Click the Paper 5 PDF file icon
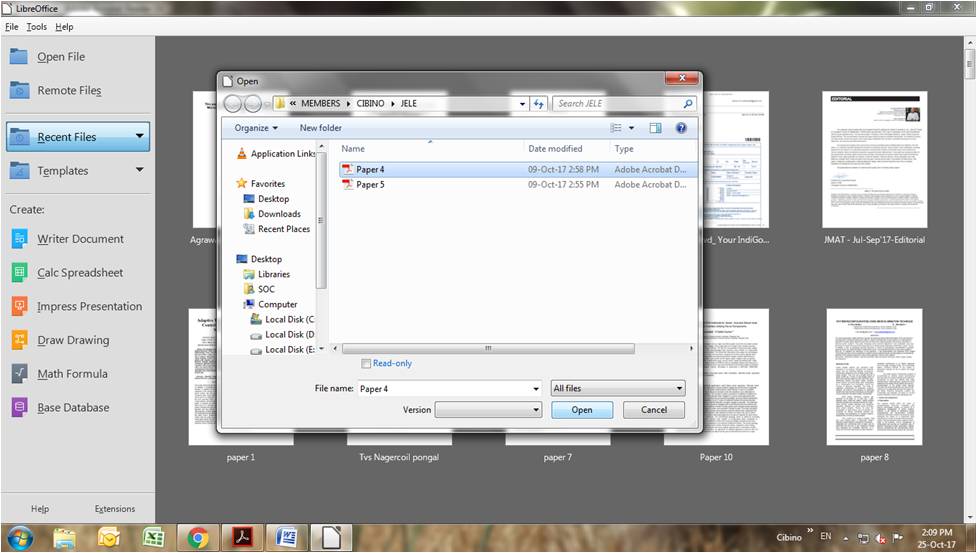 tap(347, 184)
